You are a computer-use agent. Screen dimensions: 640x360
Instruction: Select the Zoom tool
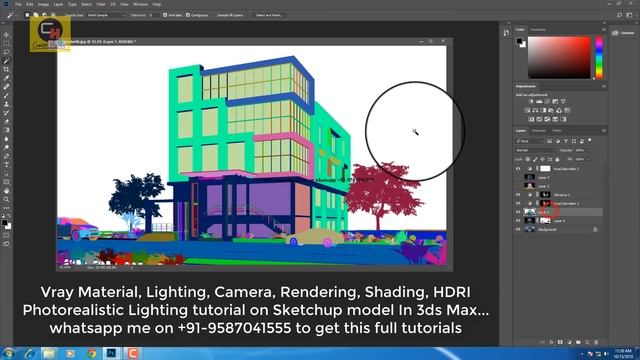click(x=6, y=199)
